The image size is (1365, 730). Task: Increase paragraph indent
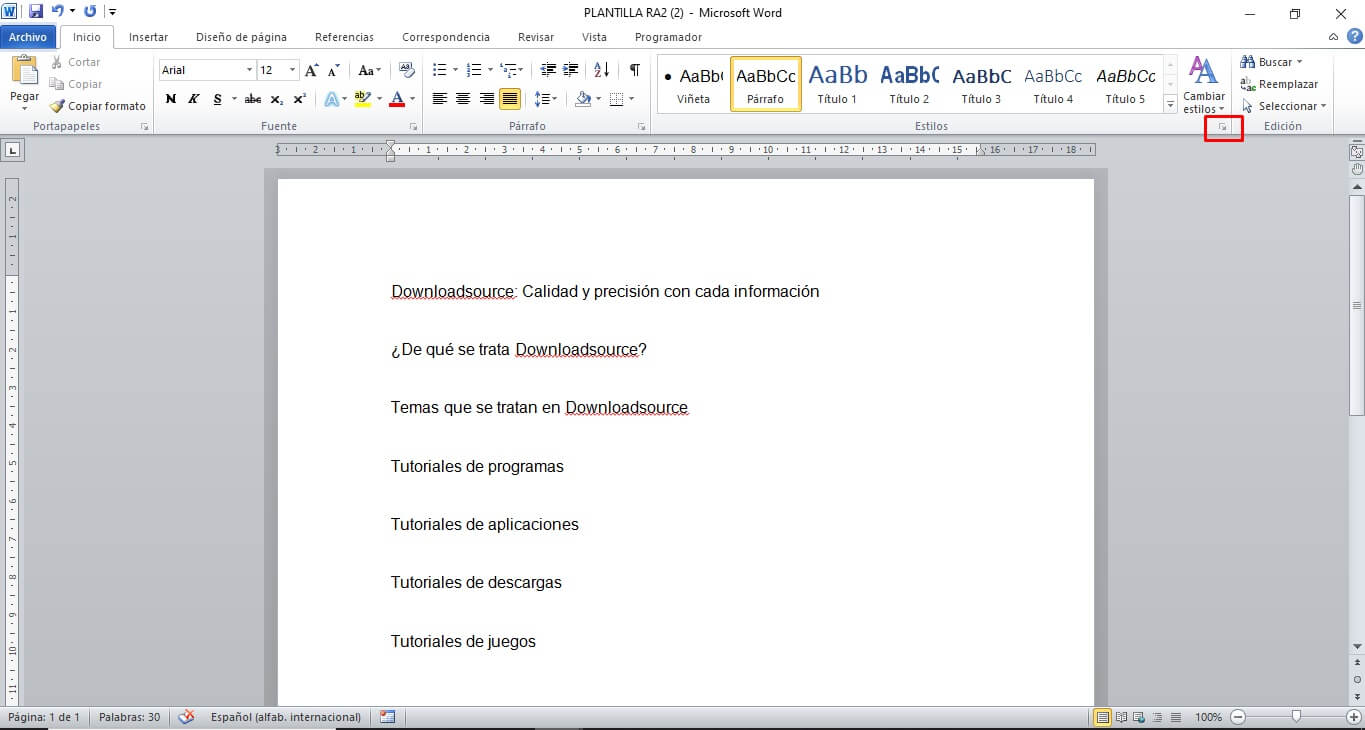(571, 70)
